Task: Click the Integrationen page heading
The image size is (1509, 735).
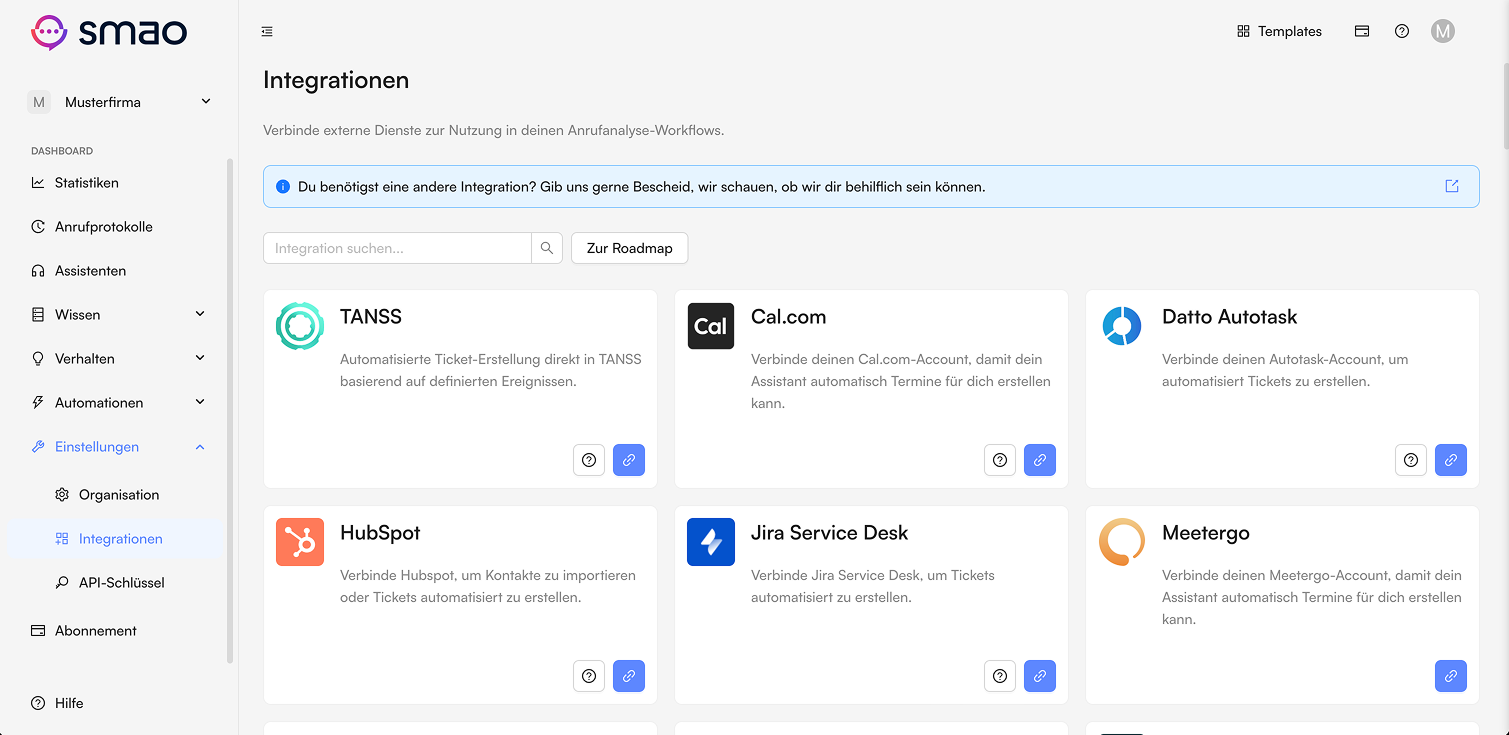Action: pyautogui.click(x=336, y=80)
